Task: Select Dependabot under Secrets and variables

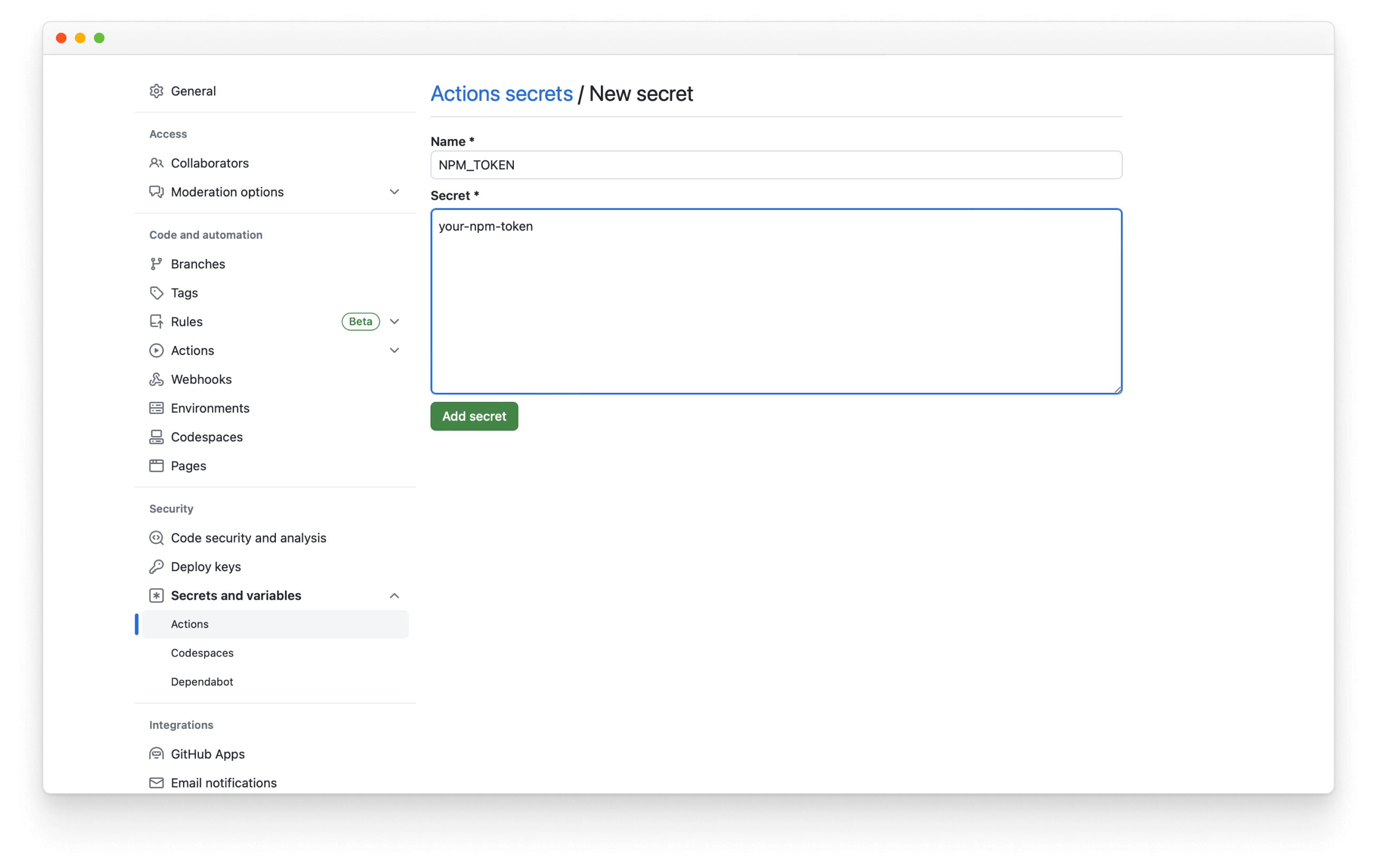Action: (201, 681)
